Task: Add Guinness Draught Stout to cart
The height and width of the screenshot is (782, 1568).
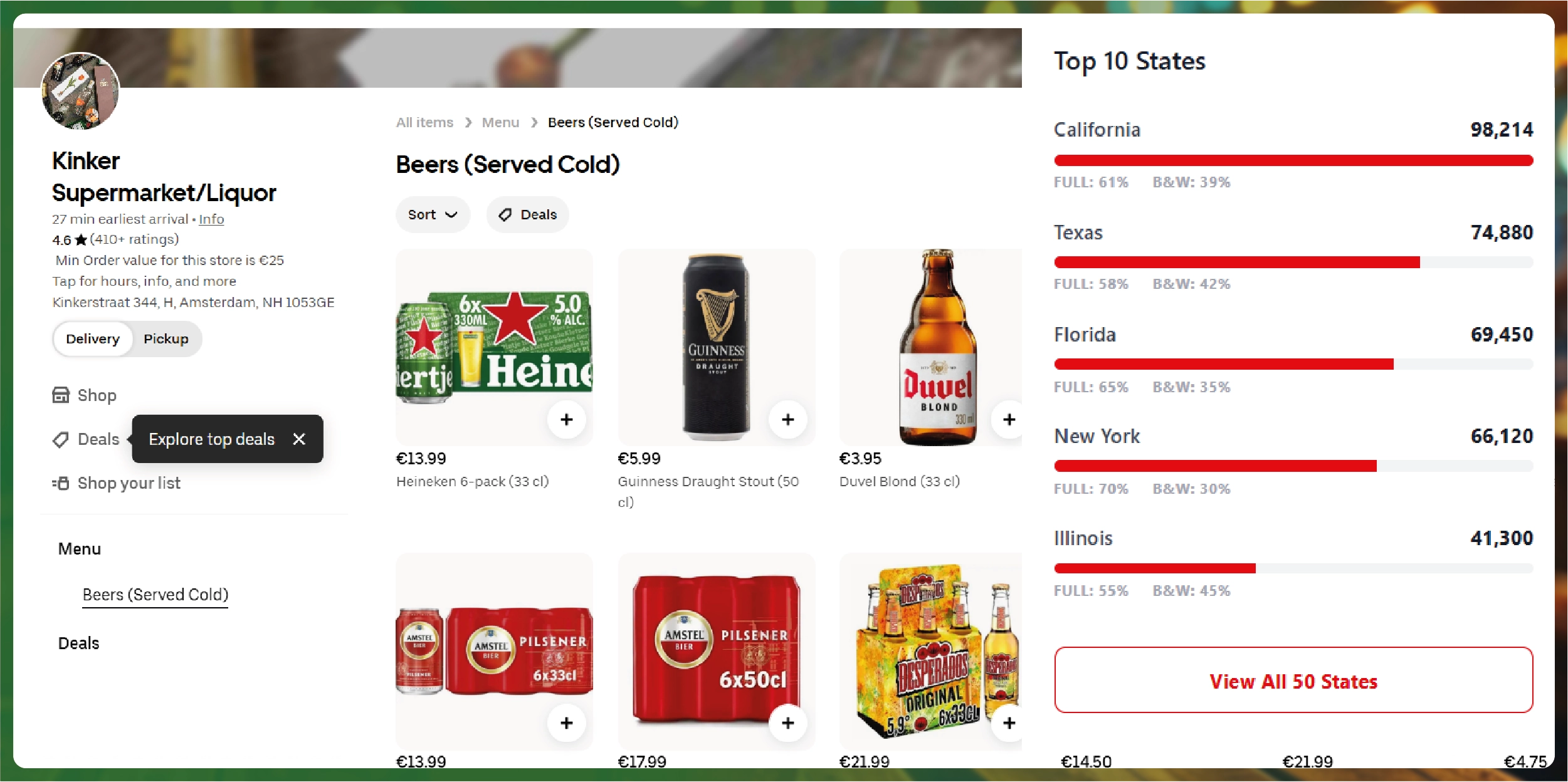Action: [787, 419]
